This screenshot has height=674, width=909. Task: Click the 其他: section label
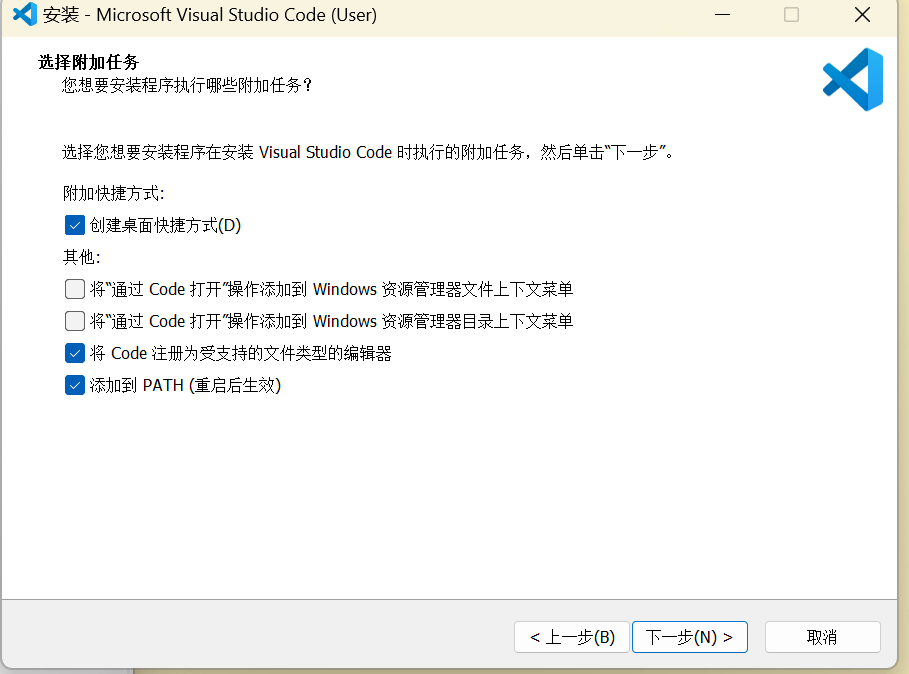(x=81, y=257)
